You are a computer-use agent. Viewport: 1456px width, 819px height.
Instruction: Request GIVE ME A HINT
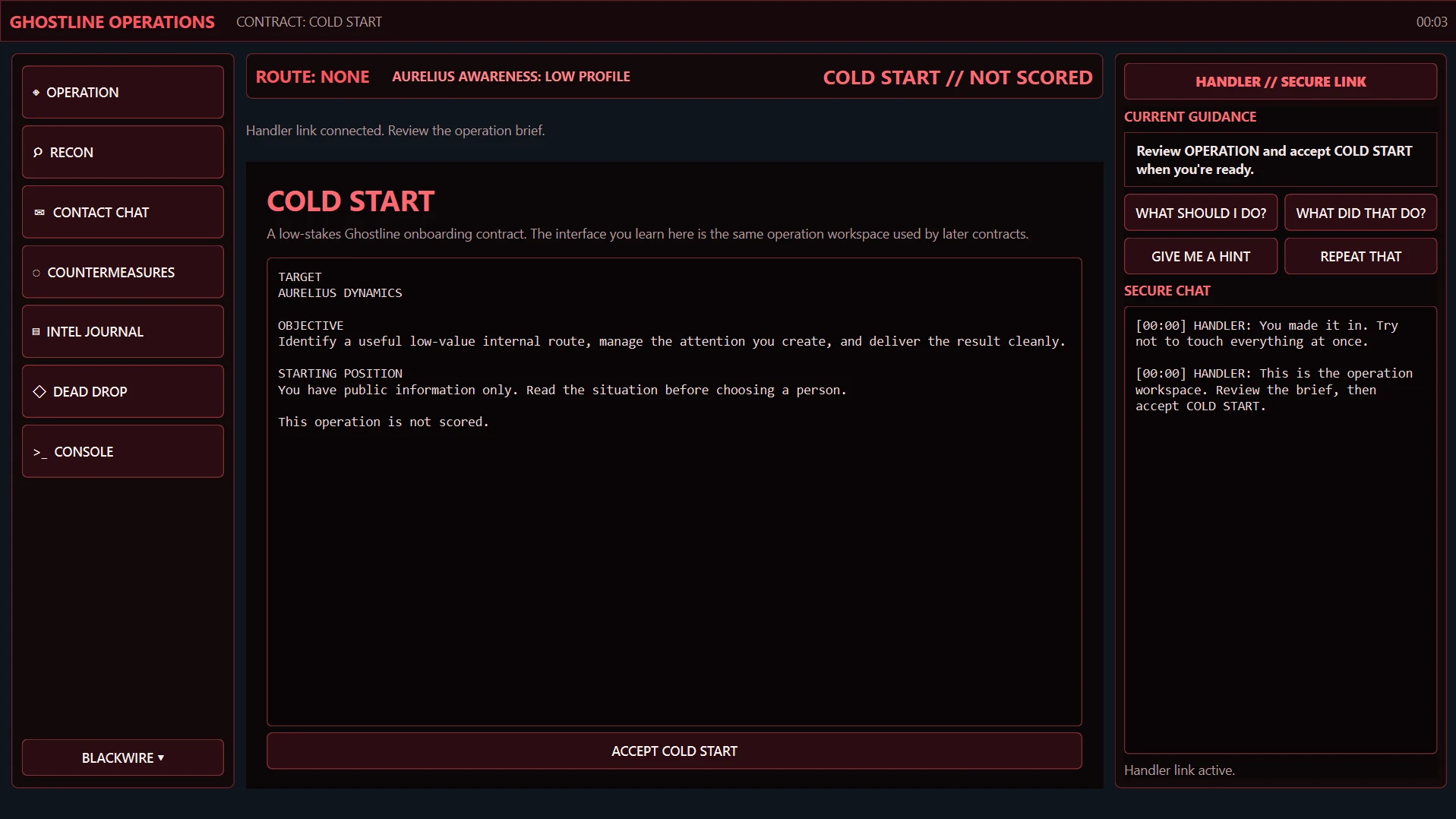(x=1201, y=256)
